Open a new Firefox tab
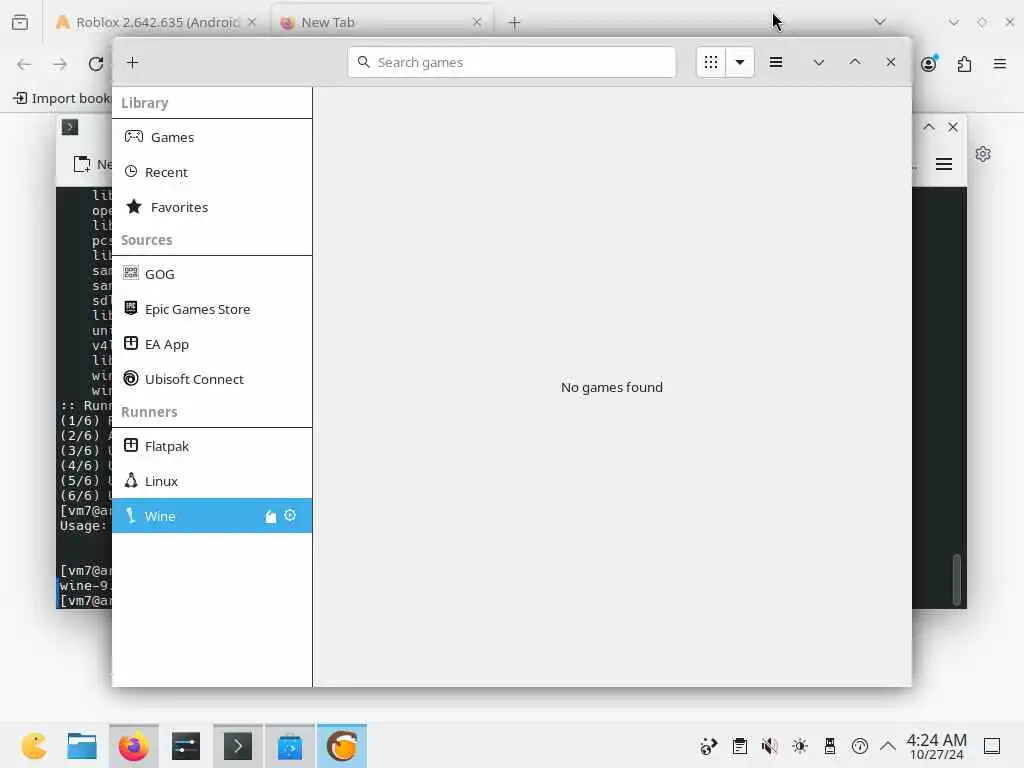 [x=515, y=23]
